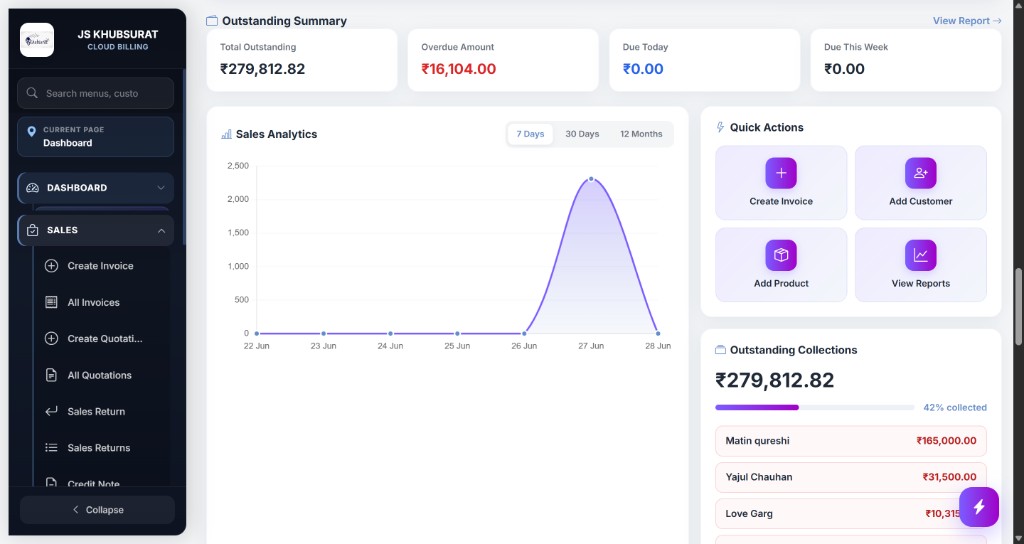This screenshot has height=544, width=1024.
Task: Click the Add Customer quick action label
Action: (921, 201)
